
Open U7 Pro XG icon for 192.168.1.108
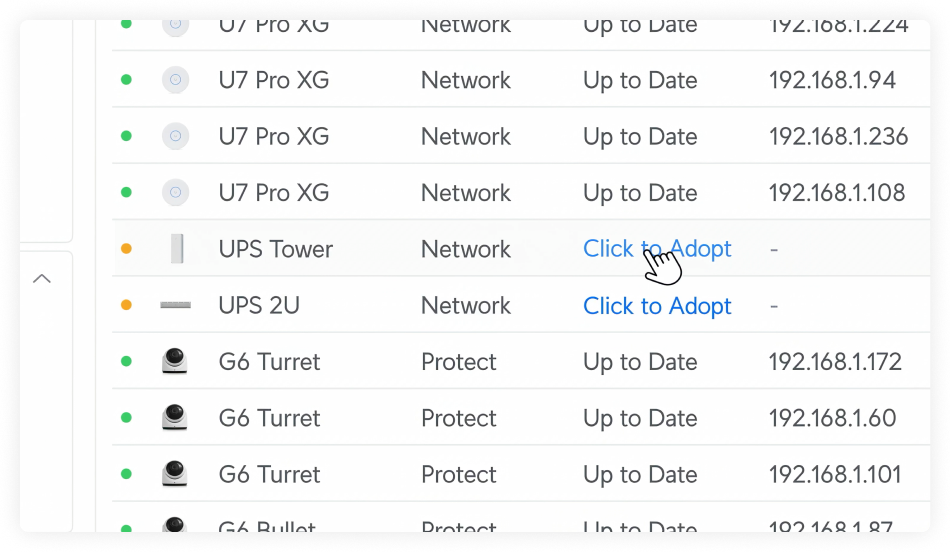pos(176,192)
